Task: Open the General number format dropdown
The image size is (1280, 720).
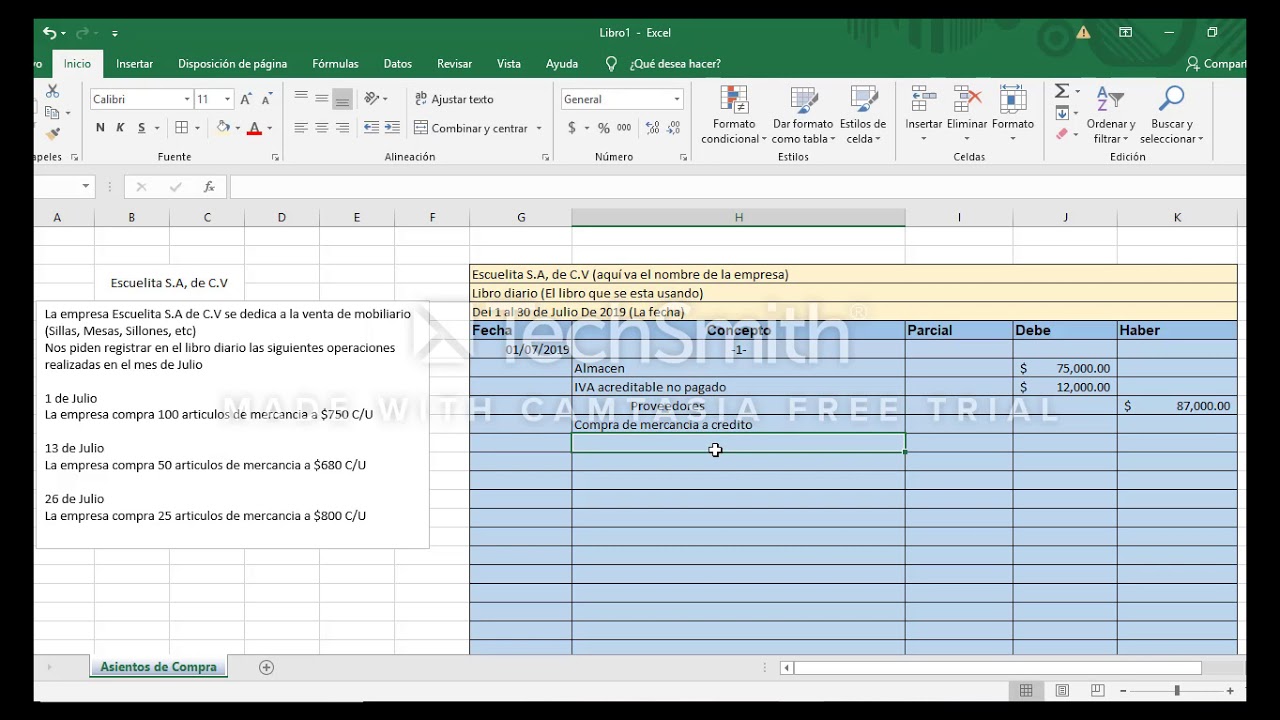Action: [677, 99]
